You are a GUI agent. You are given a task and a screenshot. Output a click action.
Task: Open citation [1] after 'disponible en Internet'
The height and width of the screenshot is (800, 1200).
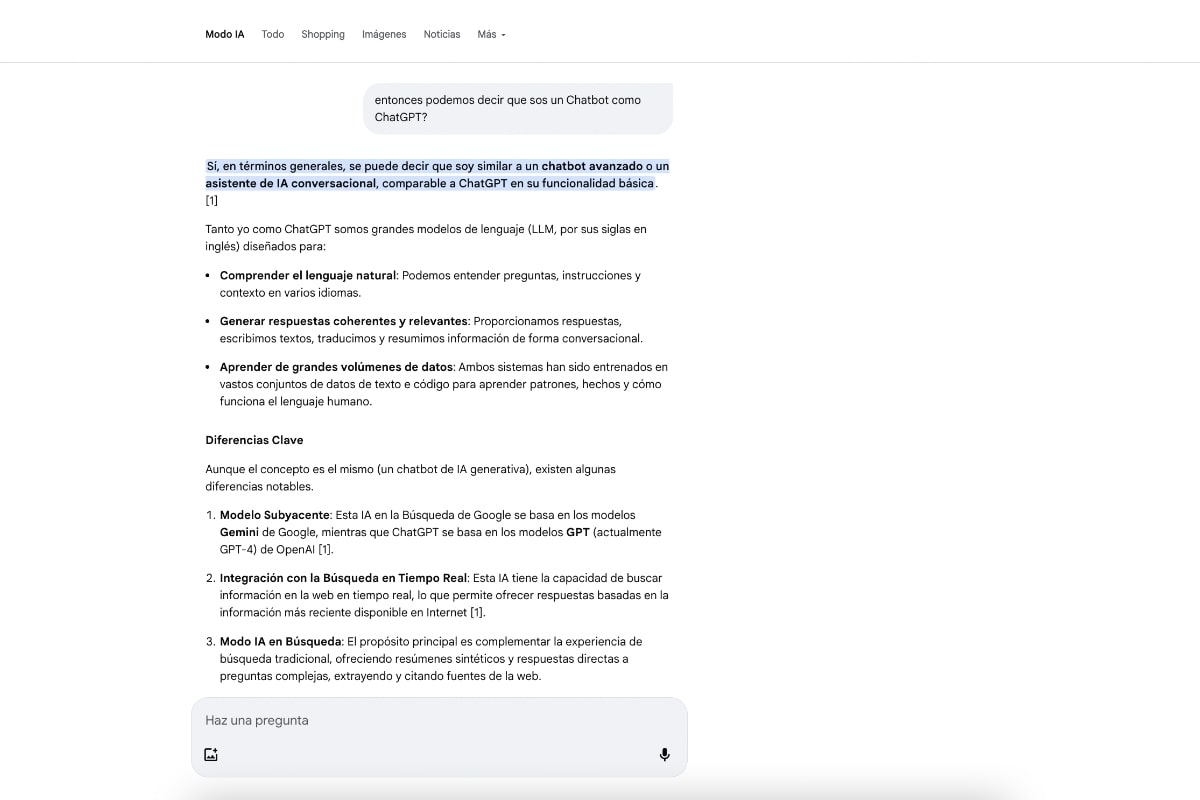coord(477,612)
